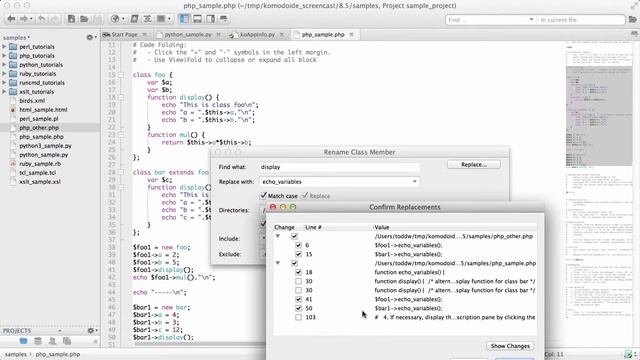Screen dimensions: 640x360
Task: Click the undo toolbar icon
Action: tap(42, 19)
